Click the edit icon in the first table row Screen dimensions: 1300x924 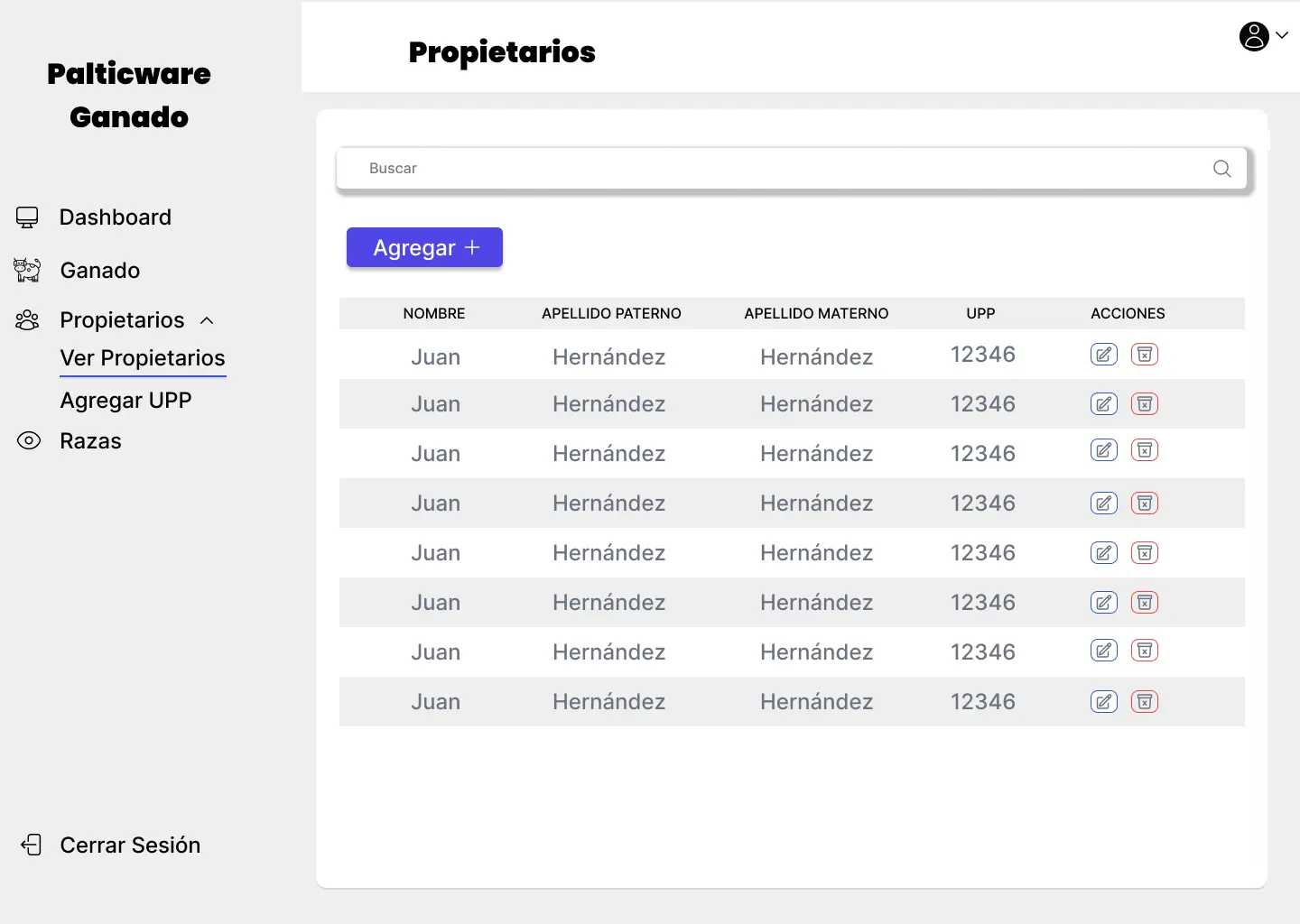(1103, 355)
